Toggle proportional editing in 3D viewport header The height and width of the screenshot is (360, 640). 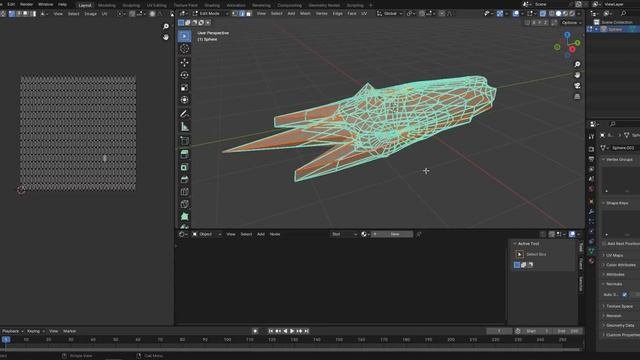coord(442,13)
